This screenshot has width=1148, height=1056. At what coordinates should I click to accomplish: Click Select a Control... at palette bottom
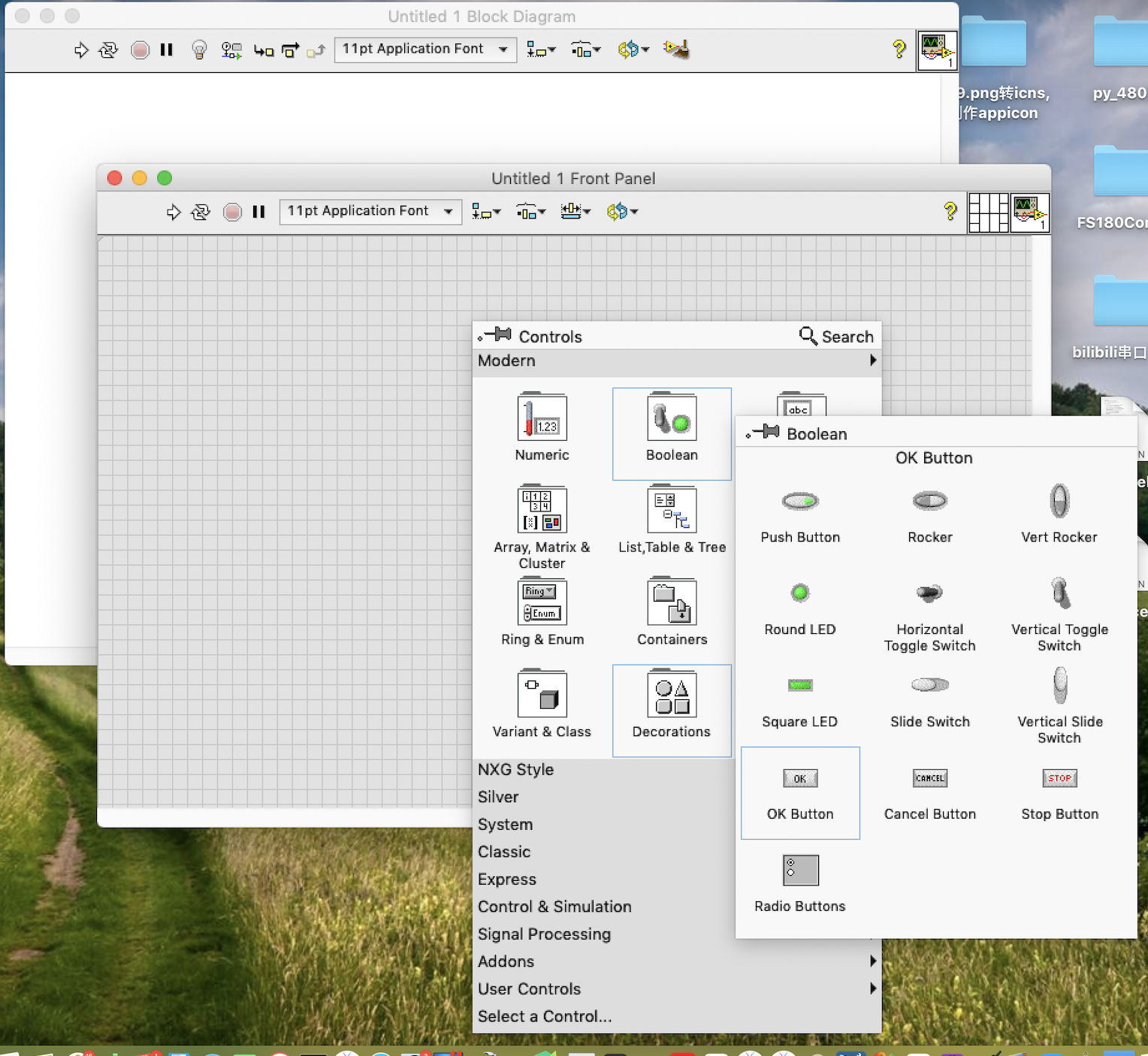(x=544, y=1015)
